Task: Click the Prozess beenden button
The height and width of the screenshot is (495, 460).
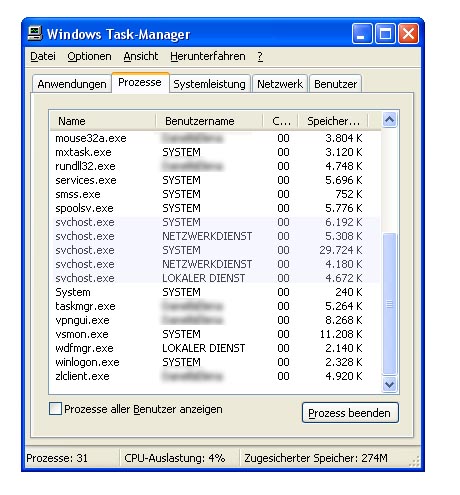Action: pos(350,413)
